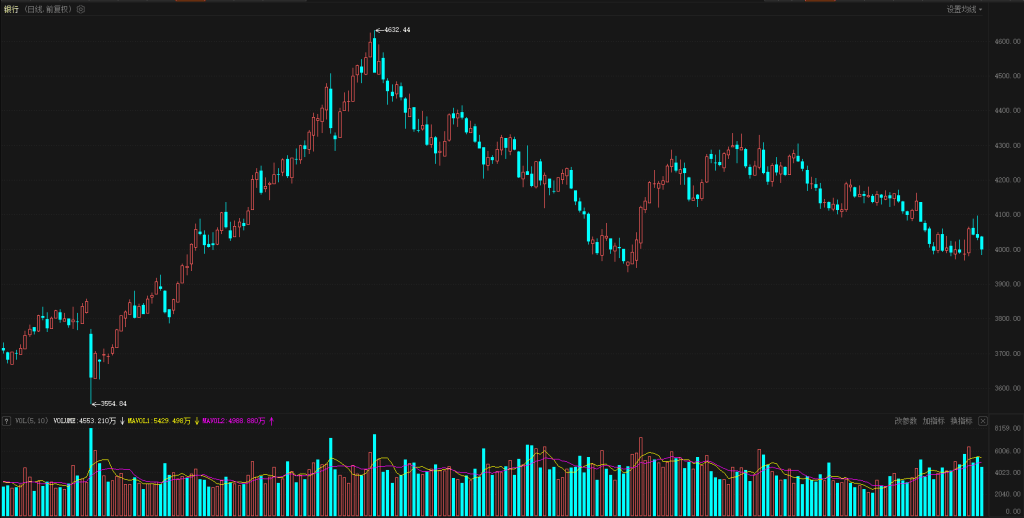Open the (日线,前复权) period selector

point(48,9)
